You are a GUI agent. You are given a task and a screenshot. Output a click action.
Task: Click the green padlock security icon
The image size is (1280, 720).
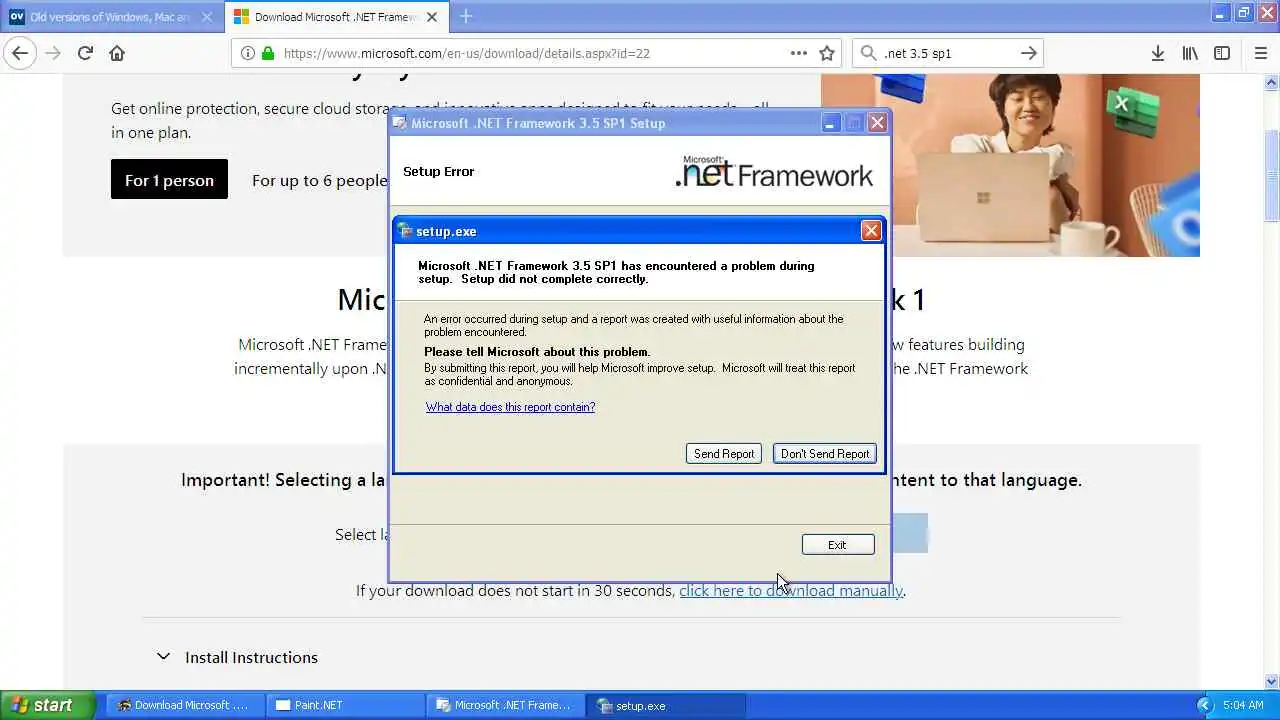coord(267,53)
